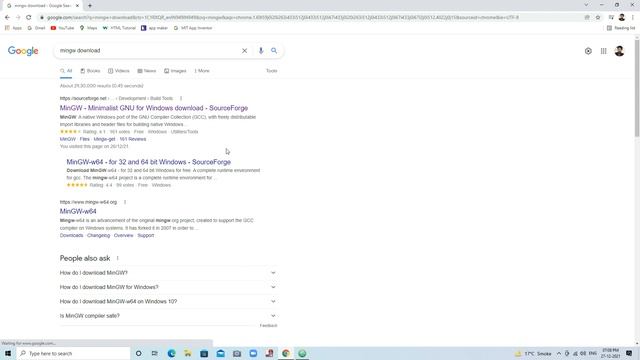Expand 'How do I download MinGW?'
This screenshot has height=360, width=640.
click(168, 273)
